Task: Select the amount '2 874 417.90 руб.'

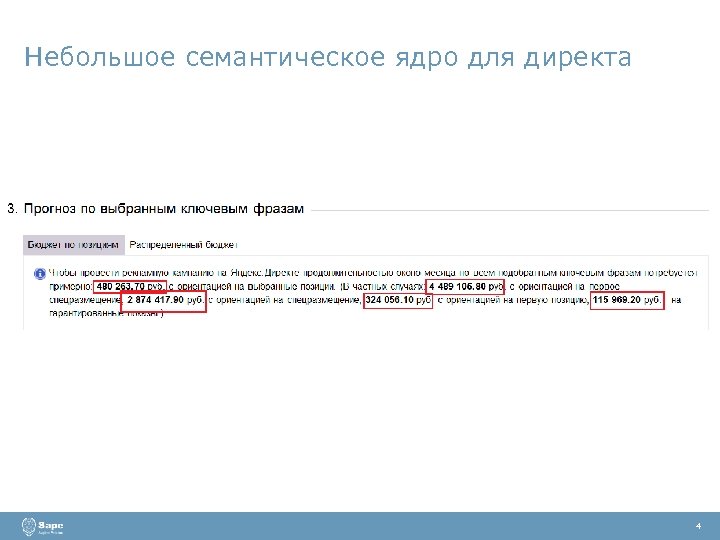Action: (x=165, y=300)
